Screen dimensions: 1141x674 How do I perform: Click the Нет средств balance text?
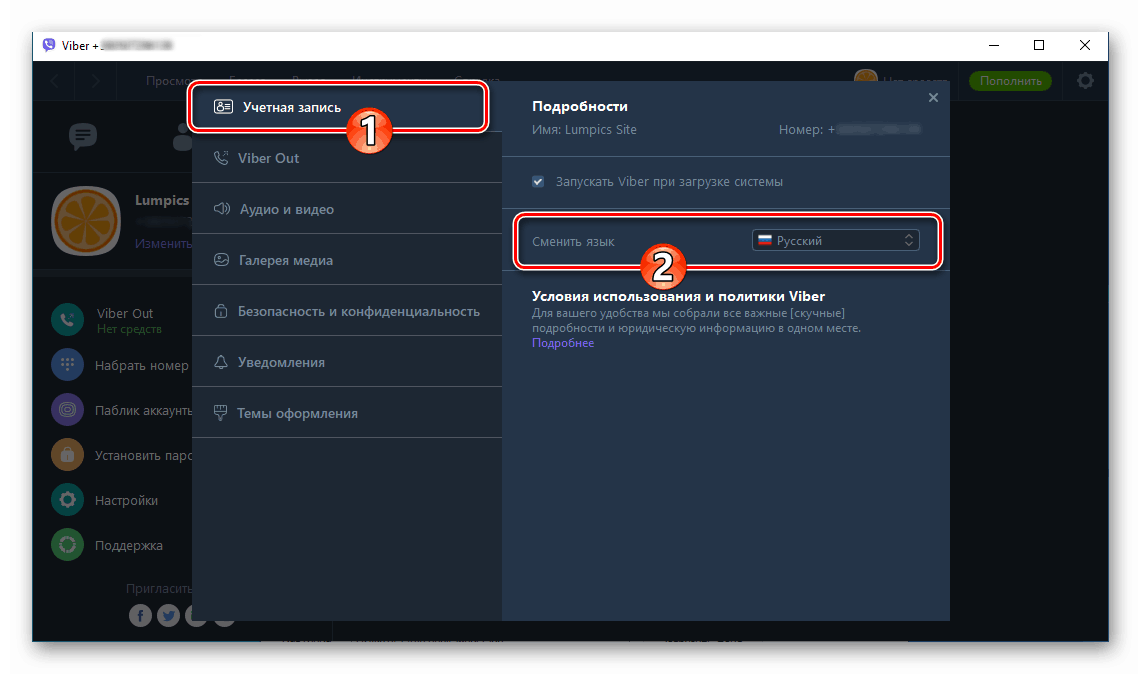[x=129, y=329]
